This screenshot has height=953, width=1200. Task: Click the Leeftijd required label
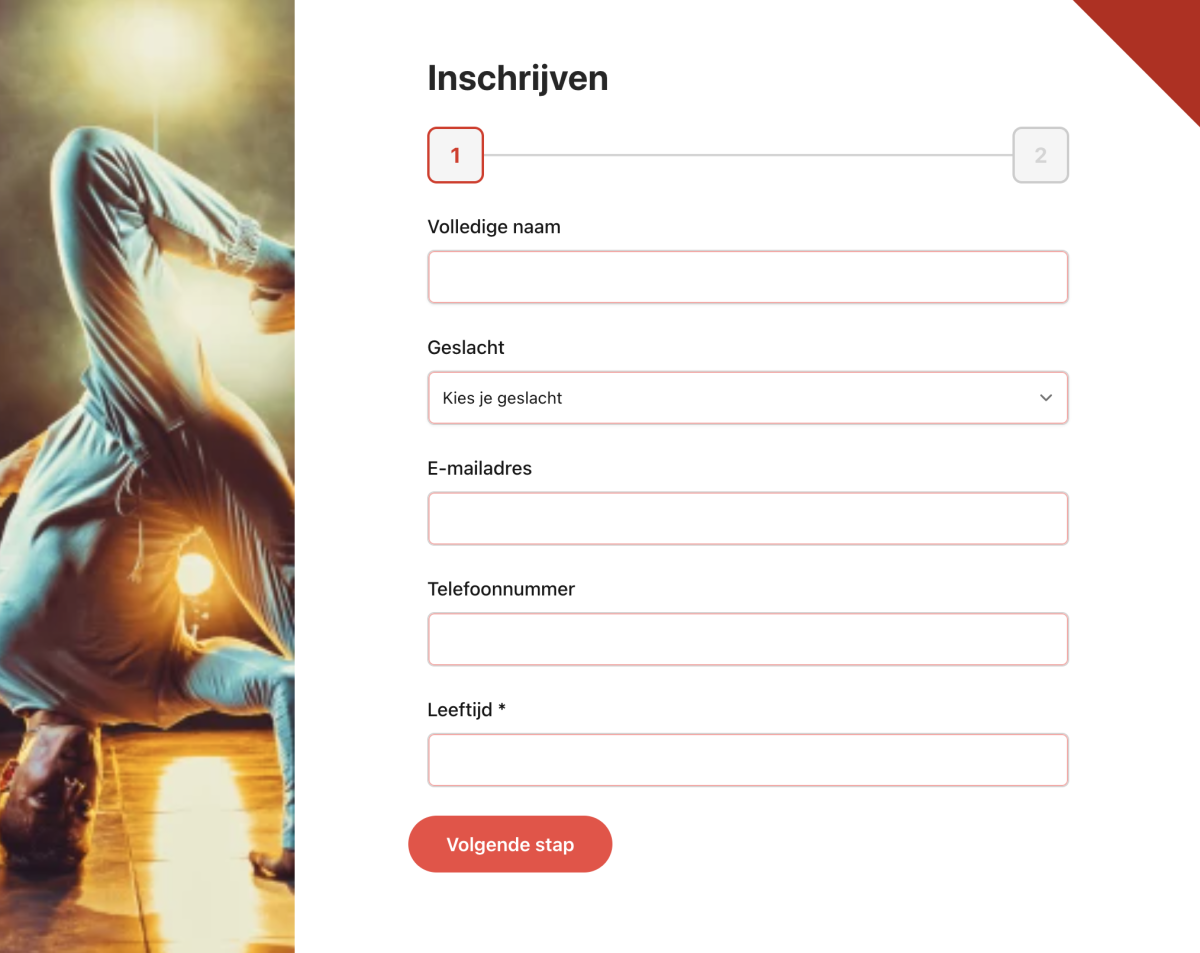[467, 710]
